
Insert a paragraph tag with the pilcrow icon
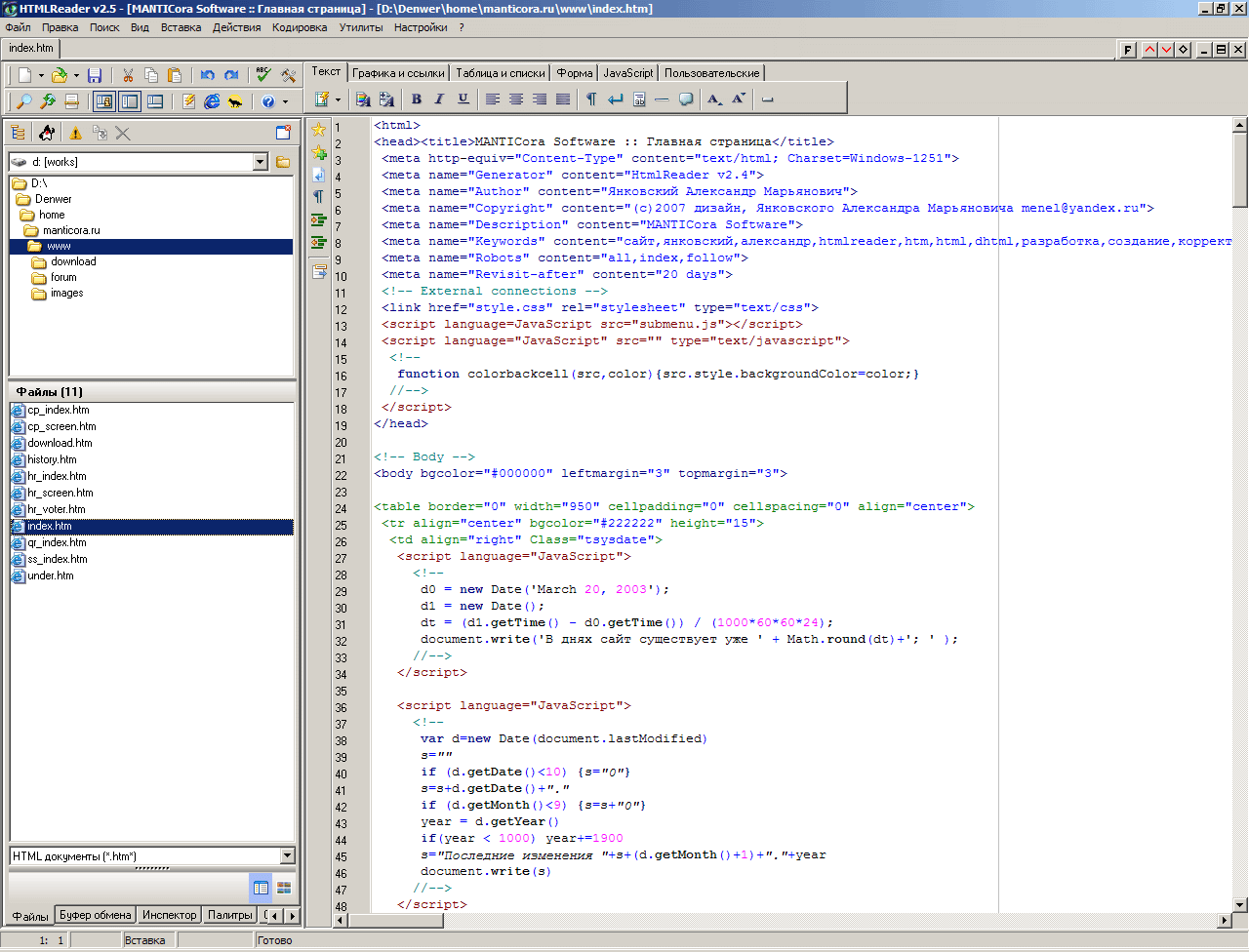[x=591, y=99]
